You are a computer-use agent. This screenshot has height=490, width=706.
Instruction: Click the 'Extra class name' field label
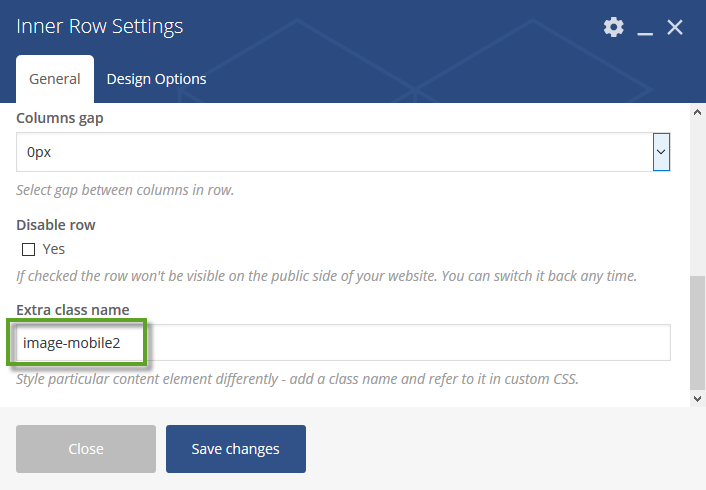click(x=73, y=310)
